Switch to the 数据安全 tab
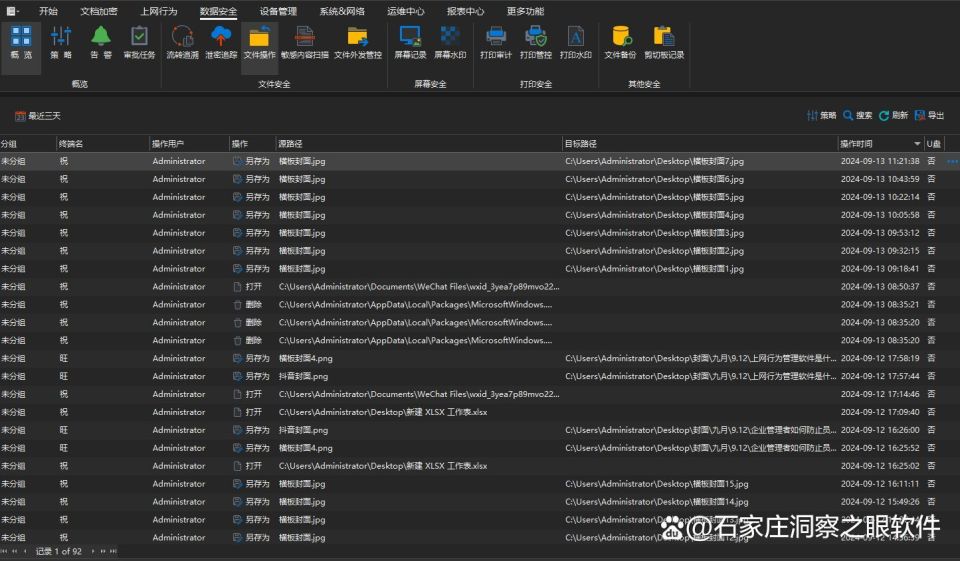This screenshot has width=960, height=561. click(218, 11)
